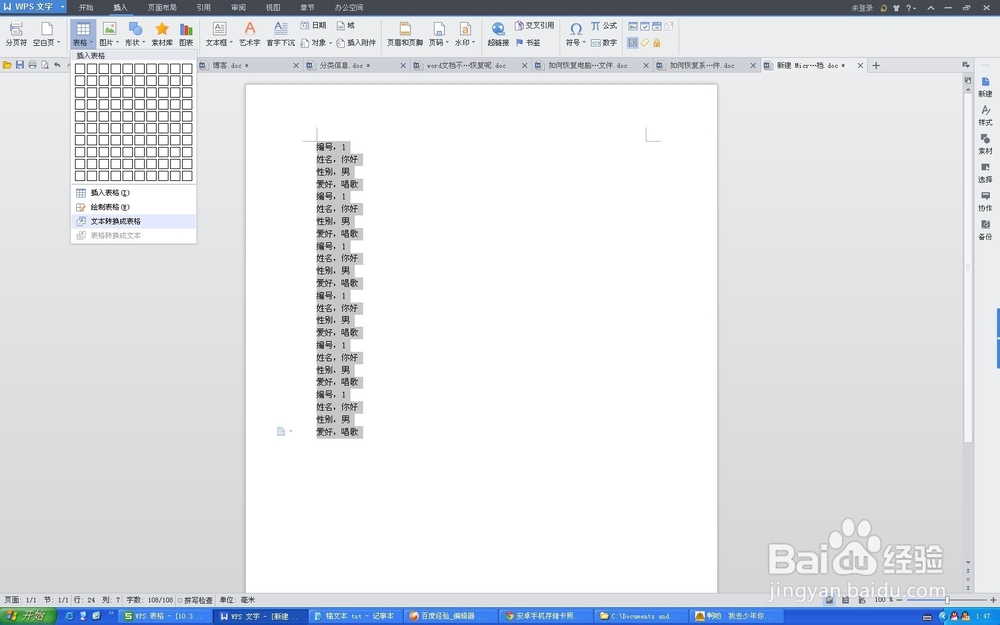The width and height of the screenshot is (1000, 625).
Task: Expand the 图片 dropdown arrow
Action: (117, 43)
